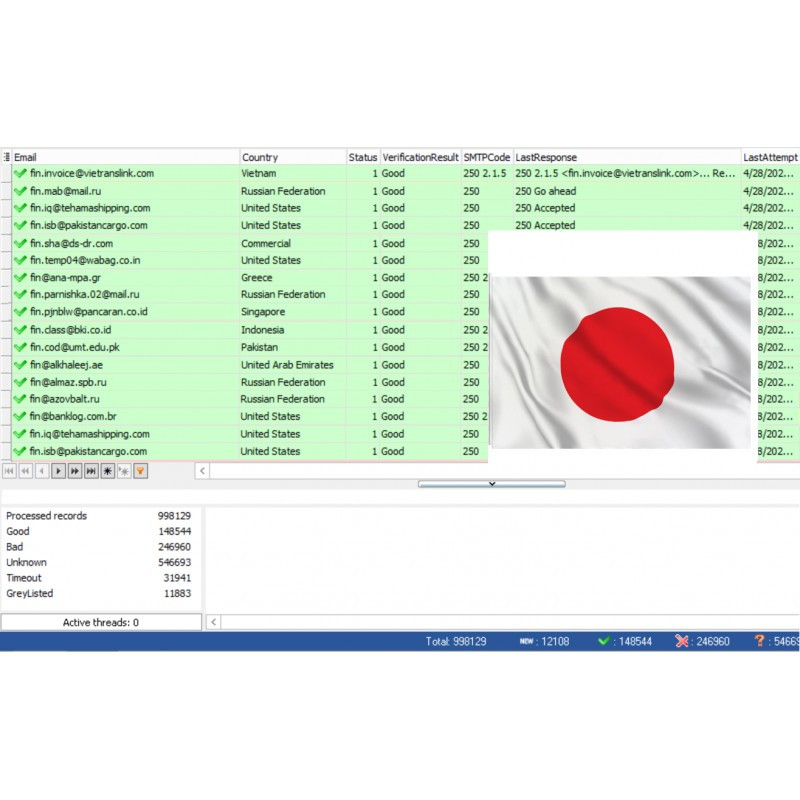The width and height of the screenshot is (800, 800).
Task: Click green checkmark icon in status bar
Action: pyautogui.click(x=604, y=641)
